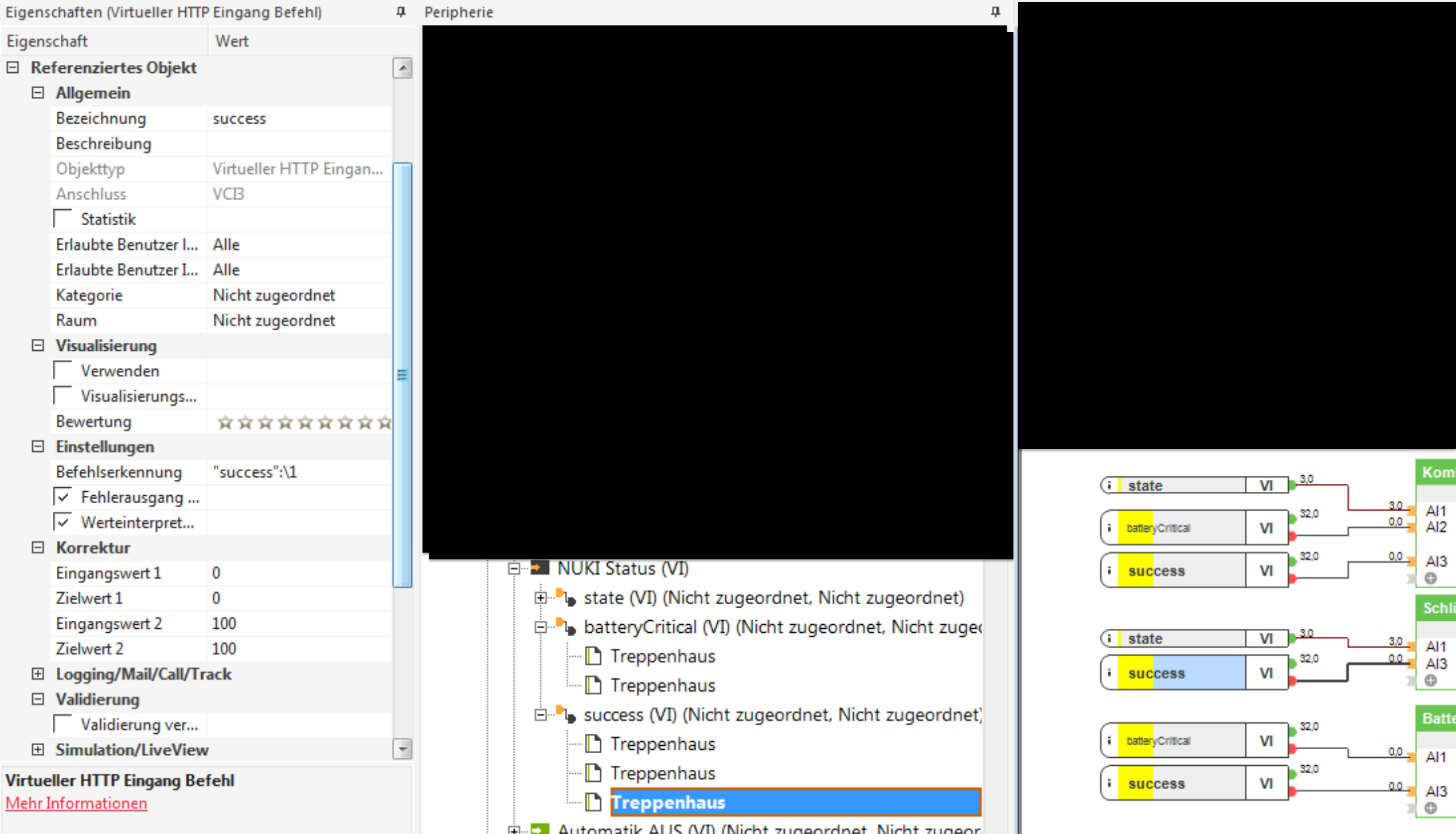Click the pin icon of Eigenschaften panel
Image resolution: width=1456 pixels, height=834 pixels.
pyautogui.click(x=400, y=11)
